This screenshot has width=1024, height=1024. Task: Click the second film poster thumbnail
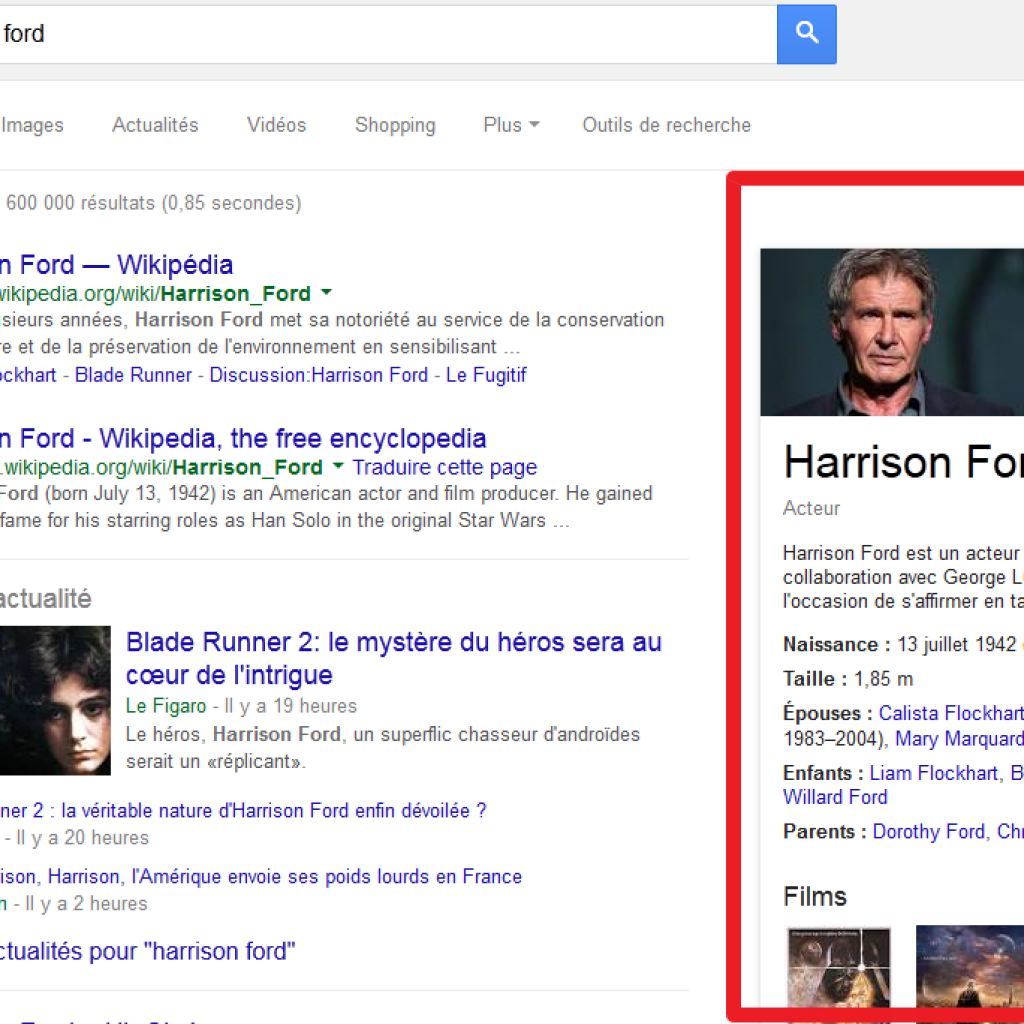click(970, 967)
